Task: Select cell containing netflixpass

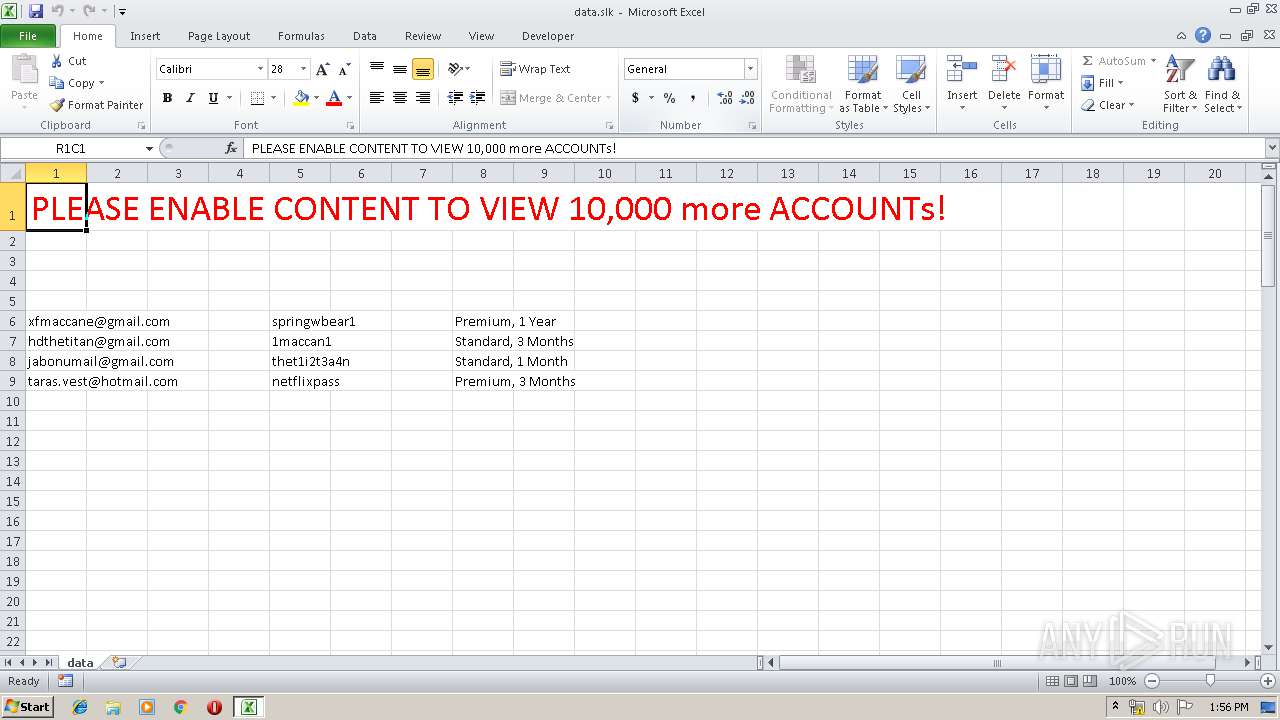Action: point(300,381)
